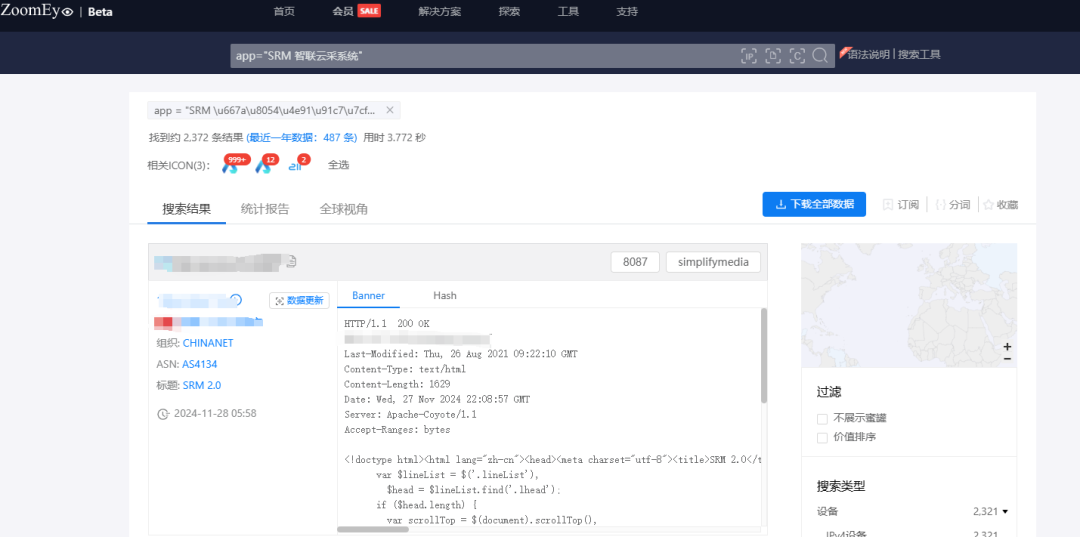Click the magnifier search icon
This screenshot has width=1080, height=537.
coord(820,56)
